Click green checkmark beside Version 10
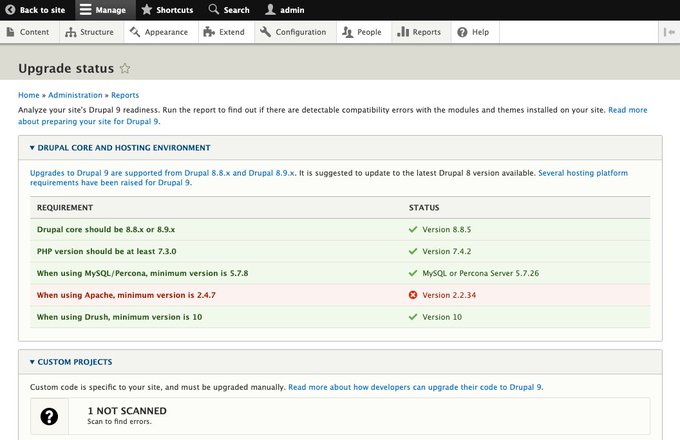680x440 pixels. 413,317
